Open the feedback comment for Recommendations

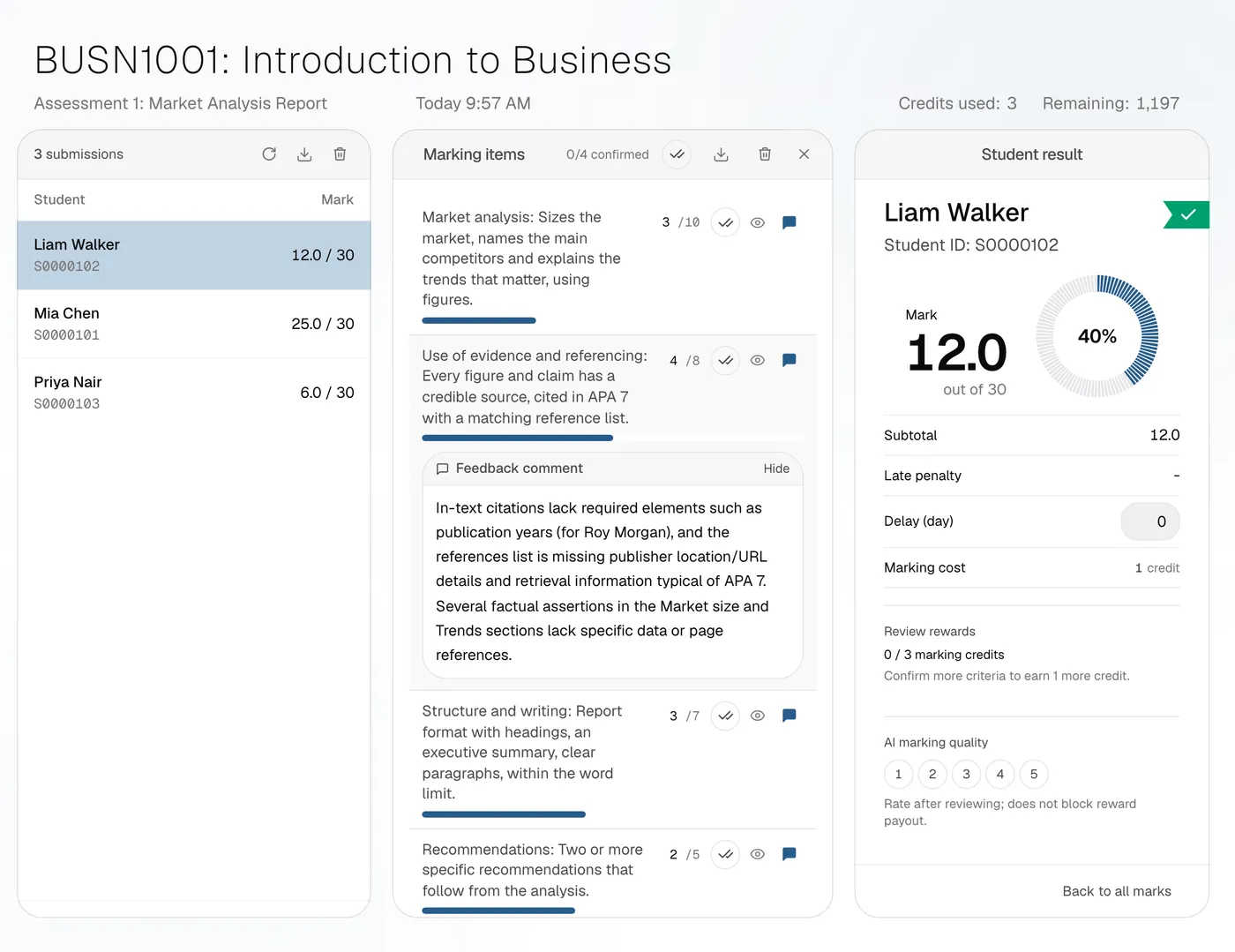[790, 854]
